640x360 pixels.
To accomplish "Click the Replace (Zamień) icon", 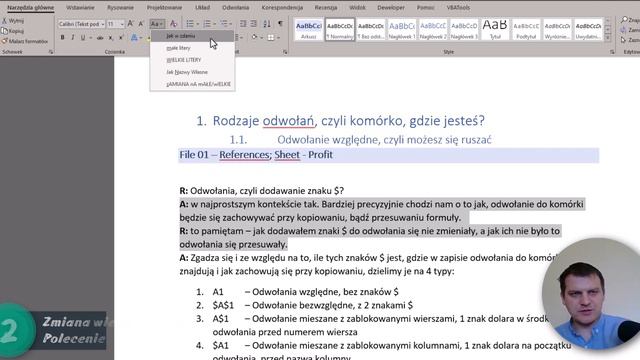I will tap(623, 30).
